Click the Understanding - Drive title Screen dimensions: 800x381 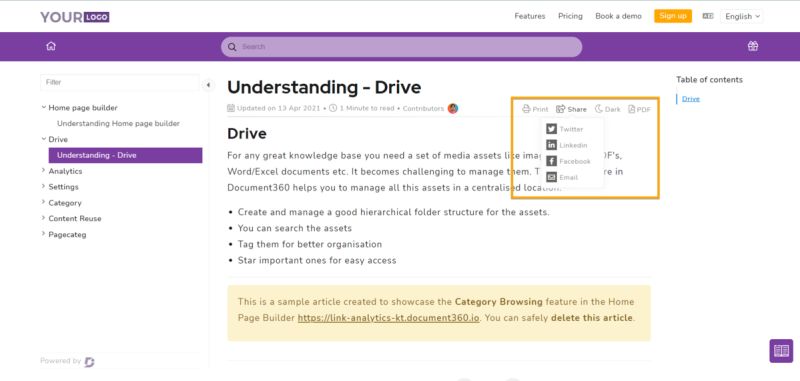point(324,87)
